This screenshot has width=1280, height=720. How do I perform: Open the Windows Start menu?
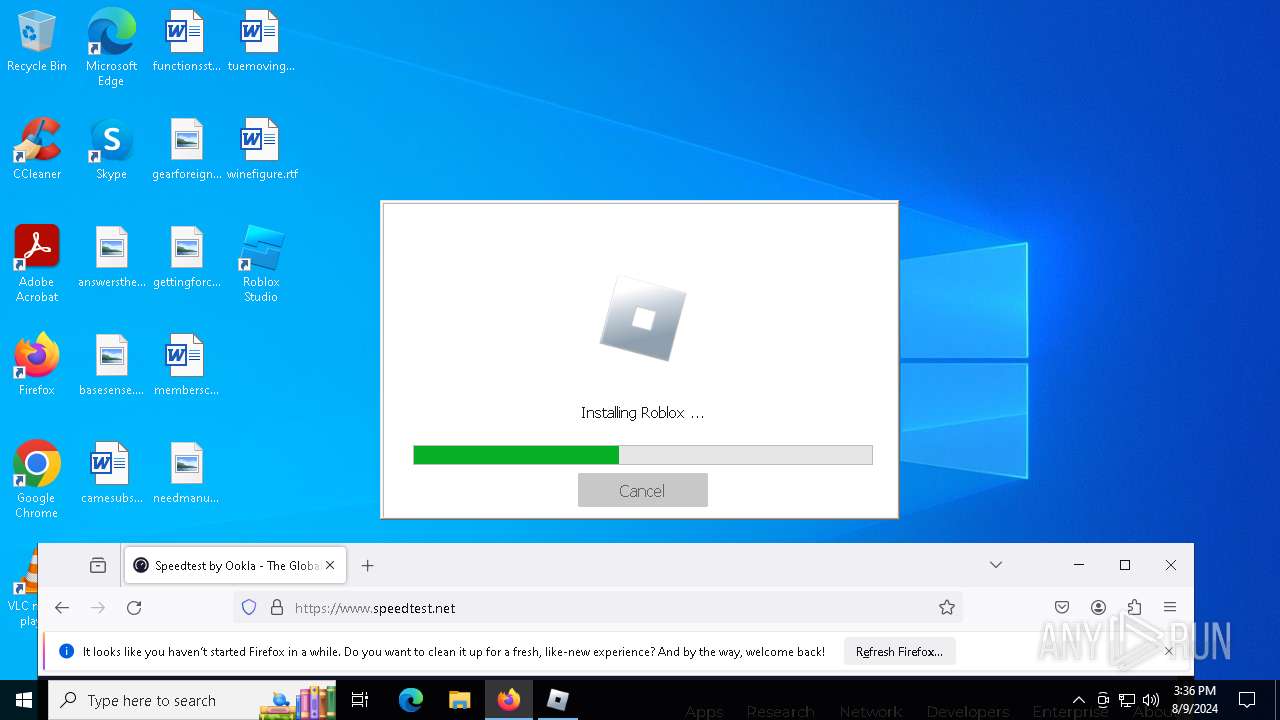pos(24,700)
